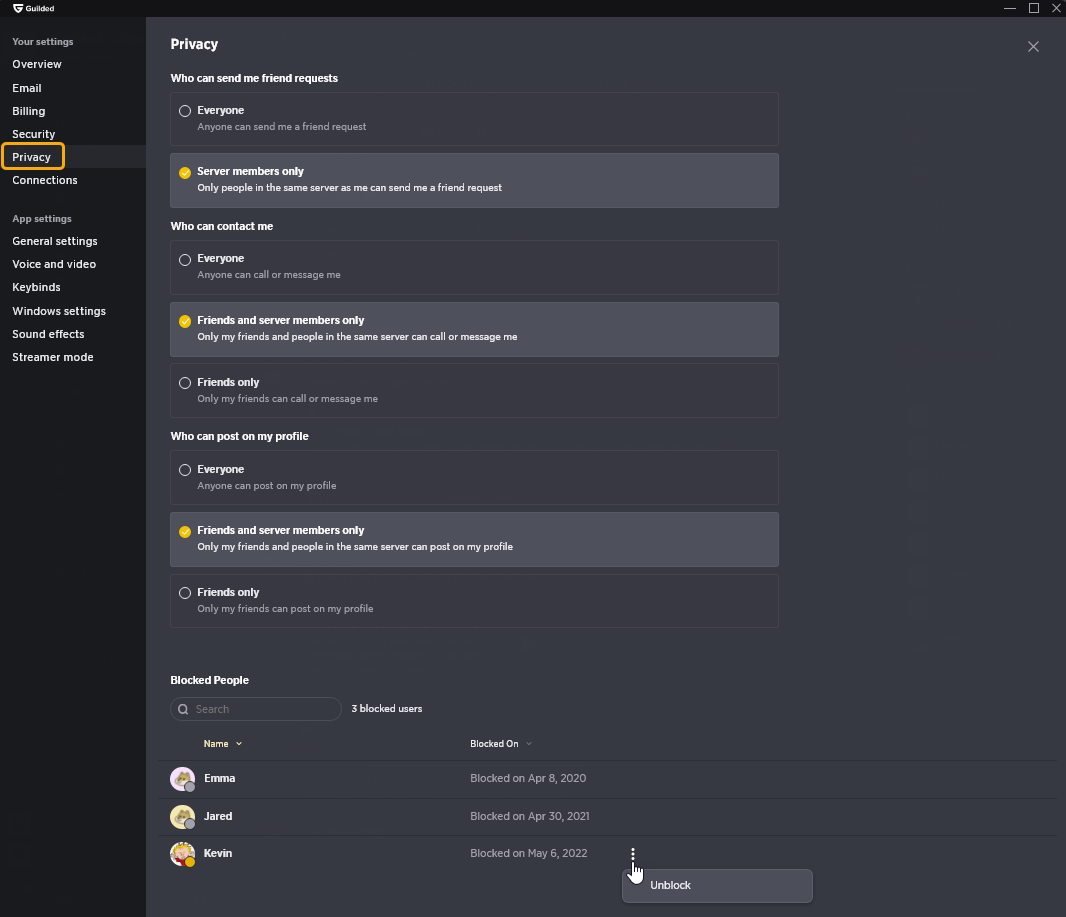The height and width of the screenshot is (917, 1066).
Task: Click Unblock in Kevin's popup menu
Action: 717,885
